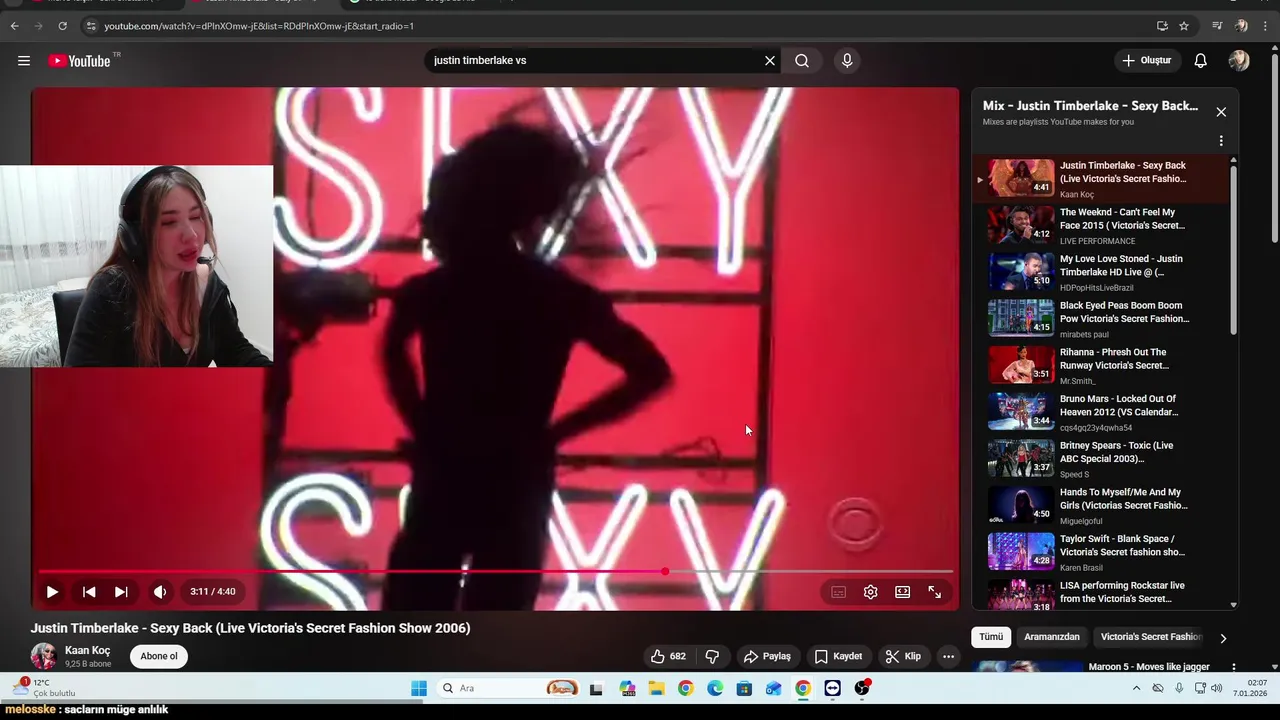Open Hands To Myself/Me And My Girls
The height and width of the screenshot is (720, 1280).
pyautogui.click(x=1100, y=505)
